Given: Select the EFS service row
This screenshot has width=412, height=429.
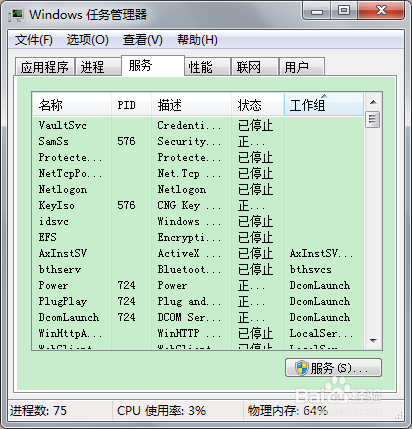Looking at the screenshot, I should pos(198,237).
